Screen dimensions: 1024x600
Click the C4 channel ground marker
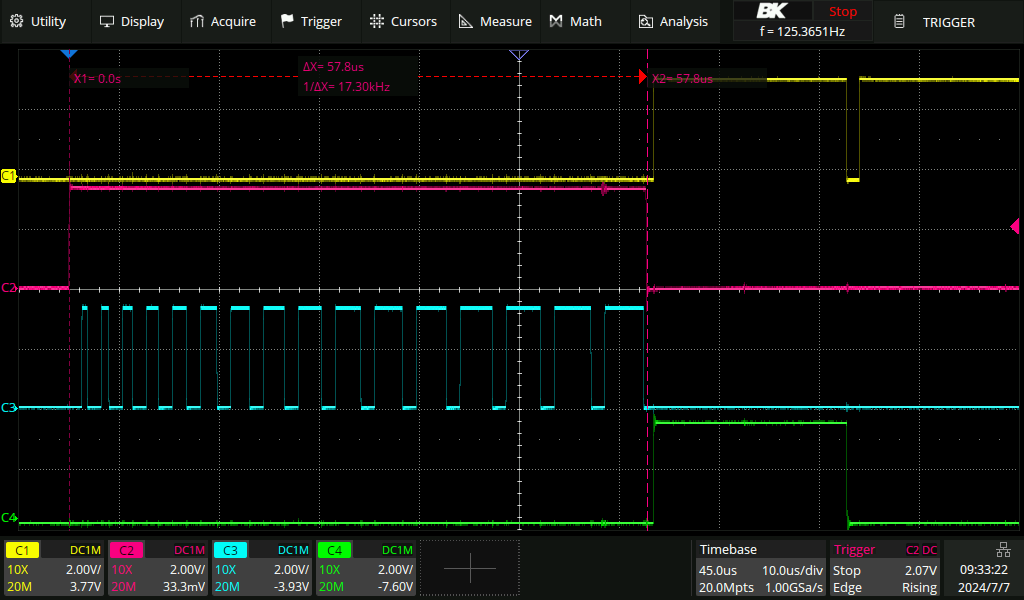(x=8, y=518)
